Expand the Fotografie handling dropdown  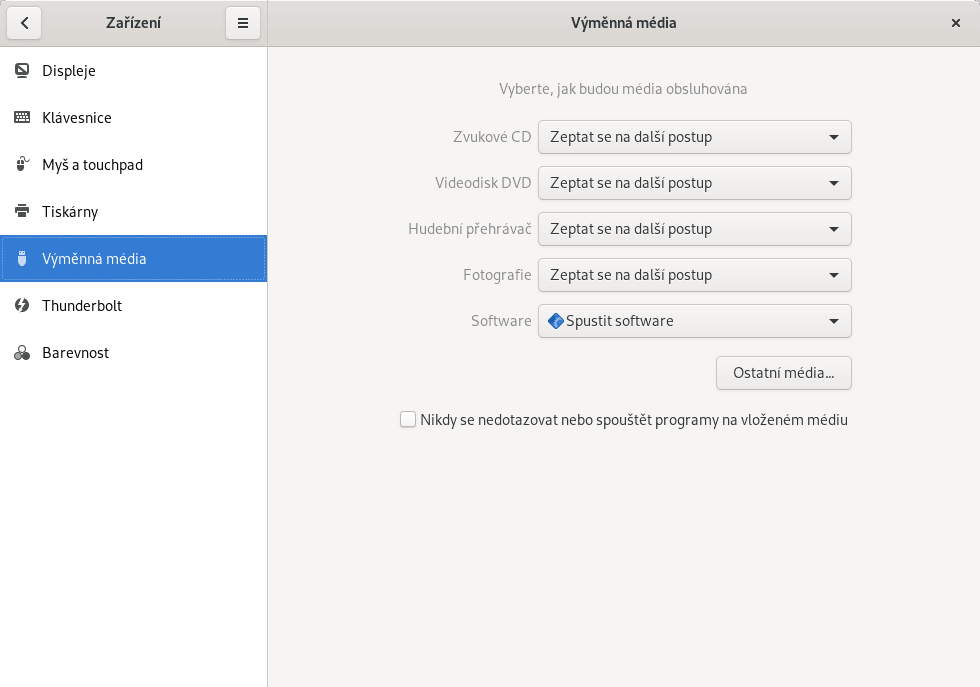pyautogui.click(x=694, y=275)
